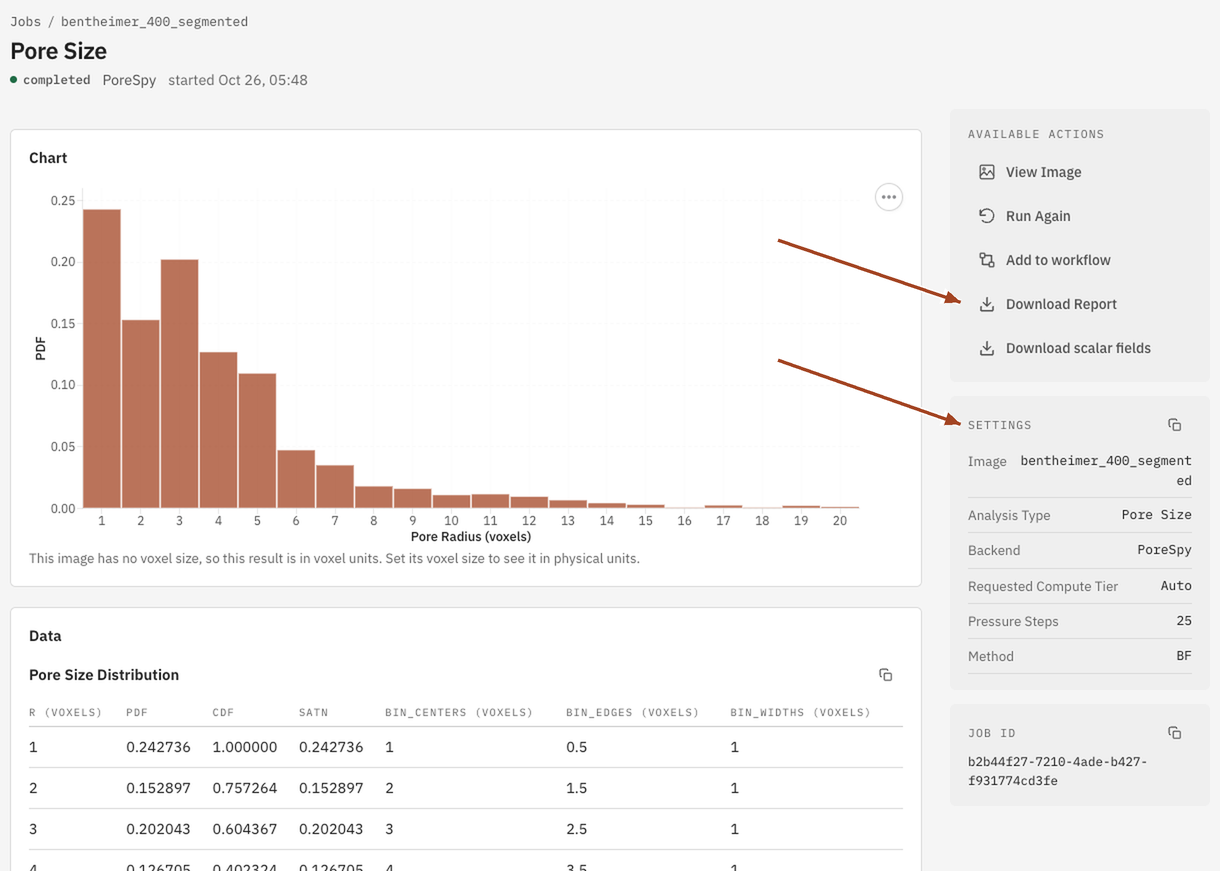The height and width of the screenshot is (871, 1220).
Task: Click the voxel size notice below the chart
Action: (x=334, y=558)
